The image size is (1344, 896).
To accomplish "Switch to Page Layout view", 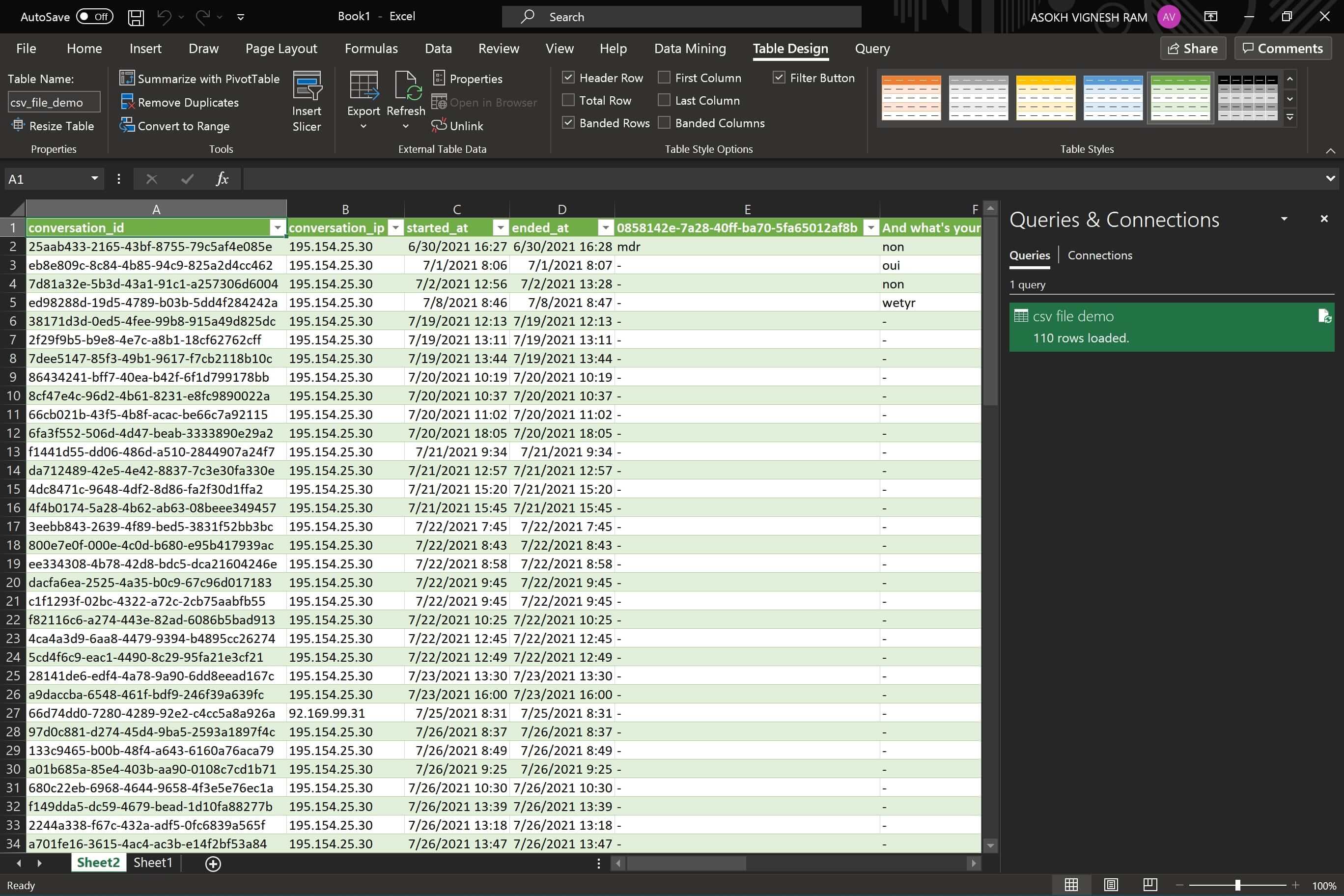I will point(1110,885).
